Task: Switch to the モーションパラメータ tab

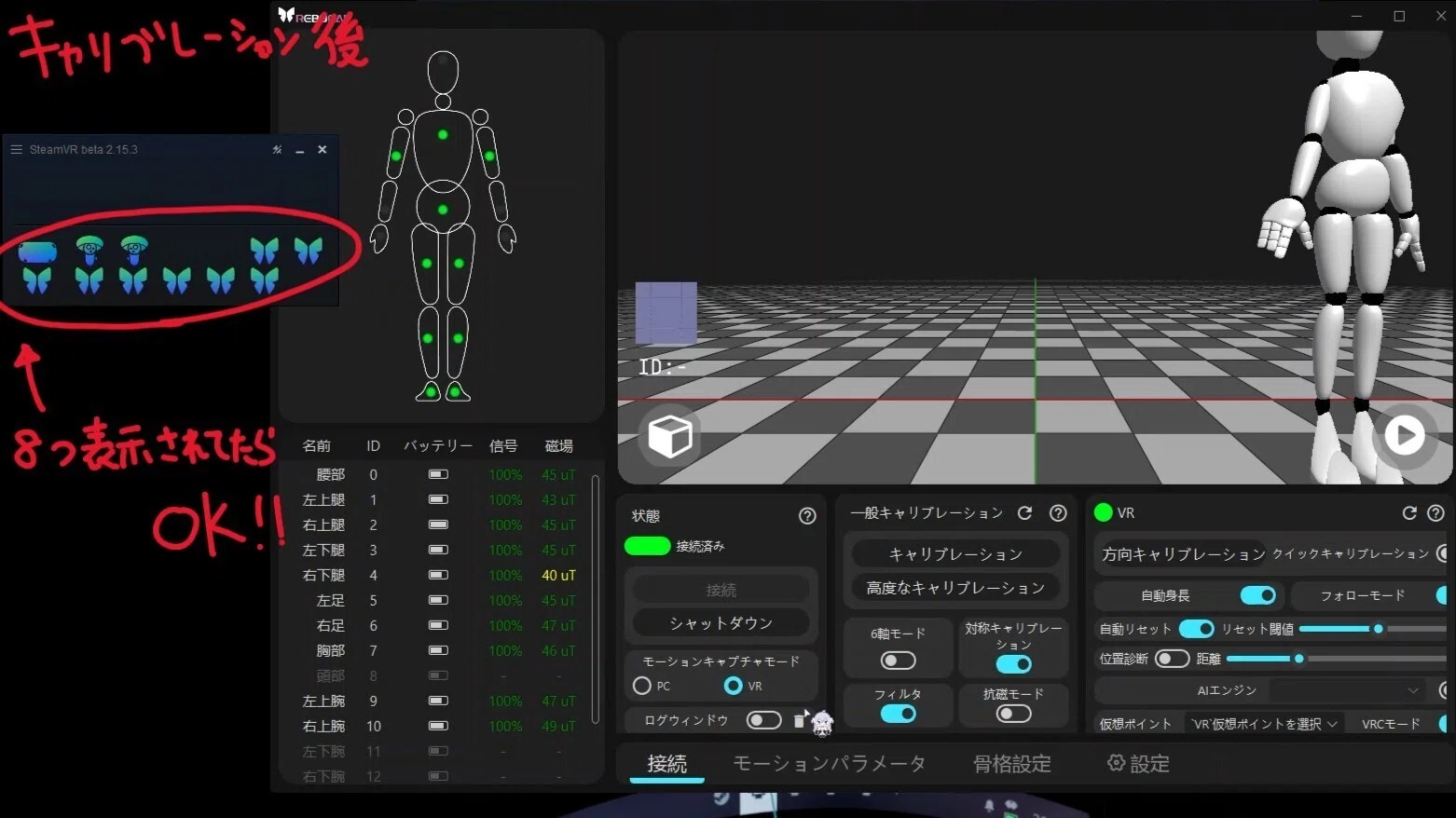Action: (829, 764)
